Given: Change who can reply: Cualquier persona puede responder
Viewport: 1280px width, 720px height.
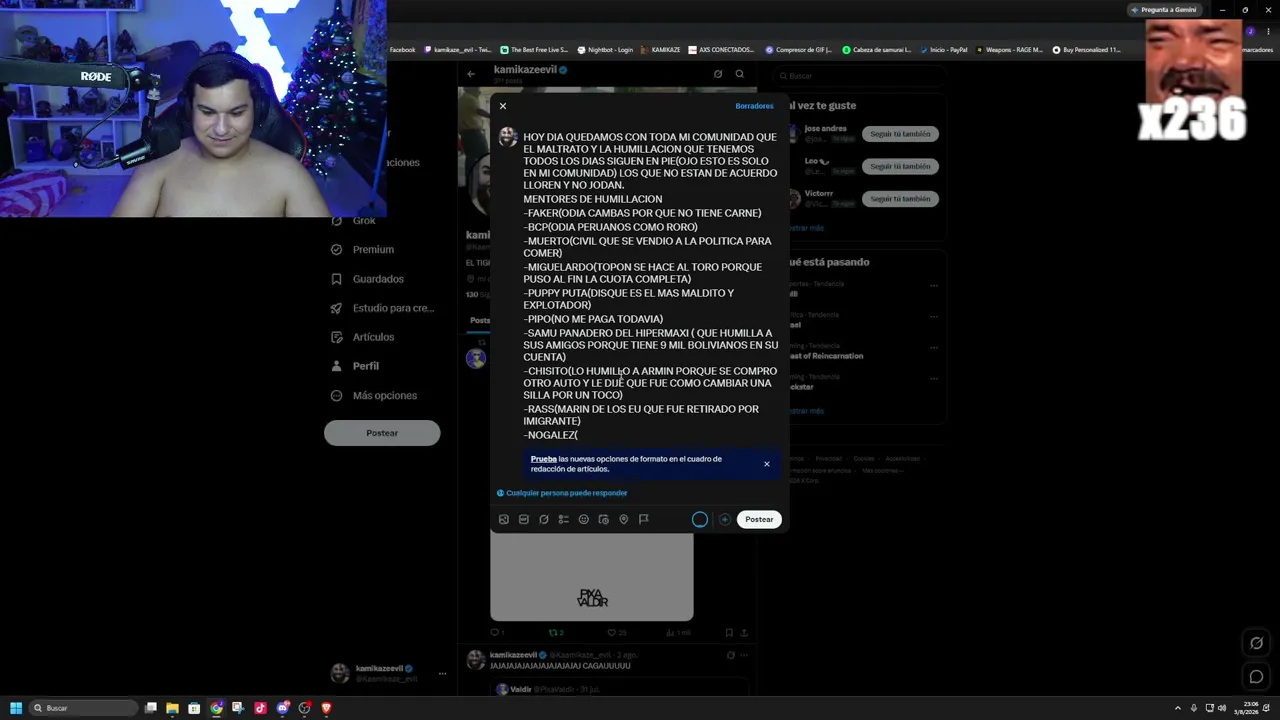Looking at the screenshot, I should click(562, 493).
